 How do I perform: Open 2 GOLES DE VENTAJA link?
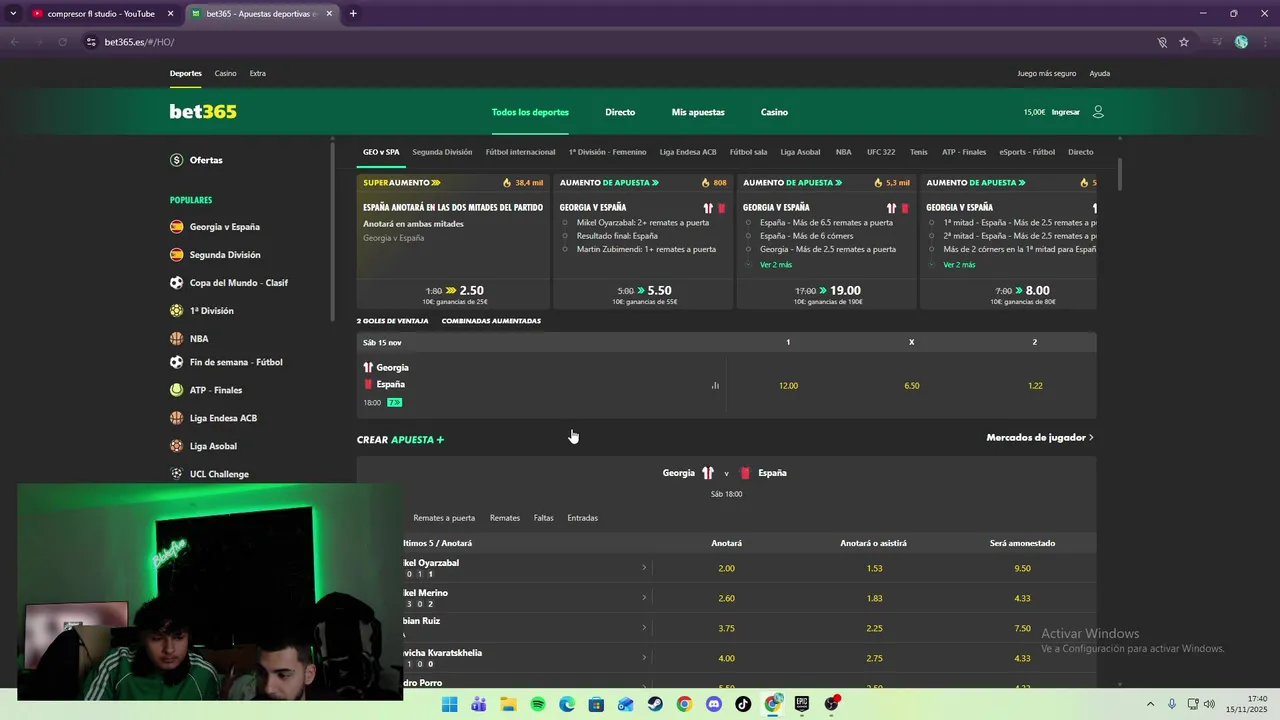point(392,321)
